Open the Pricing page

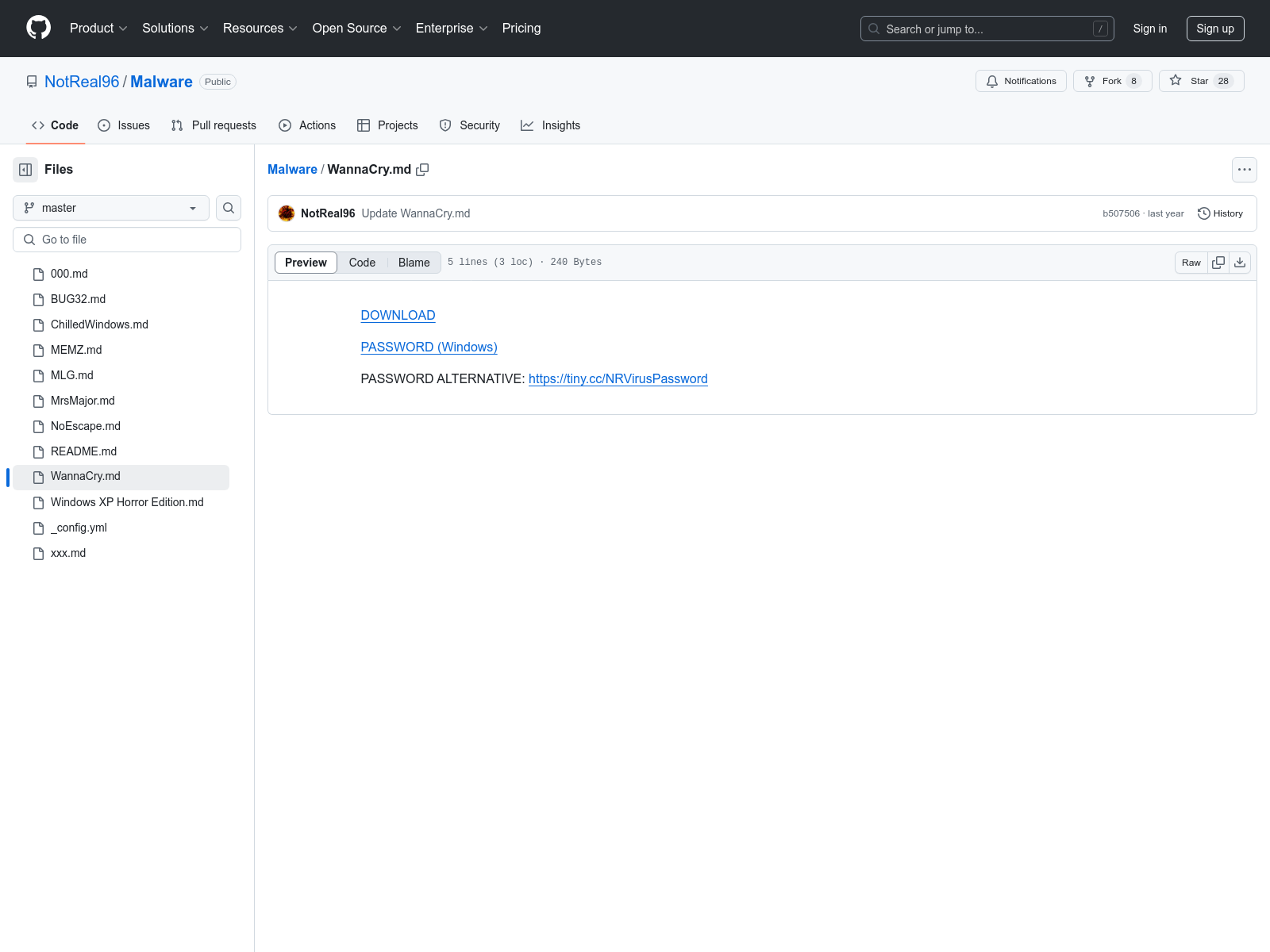coord(521,29)
